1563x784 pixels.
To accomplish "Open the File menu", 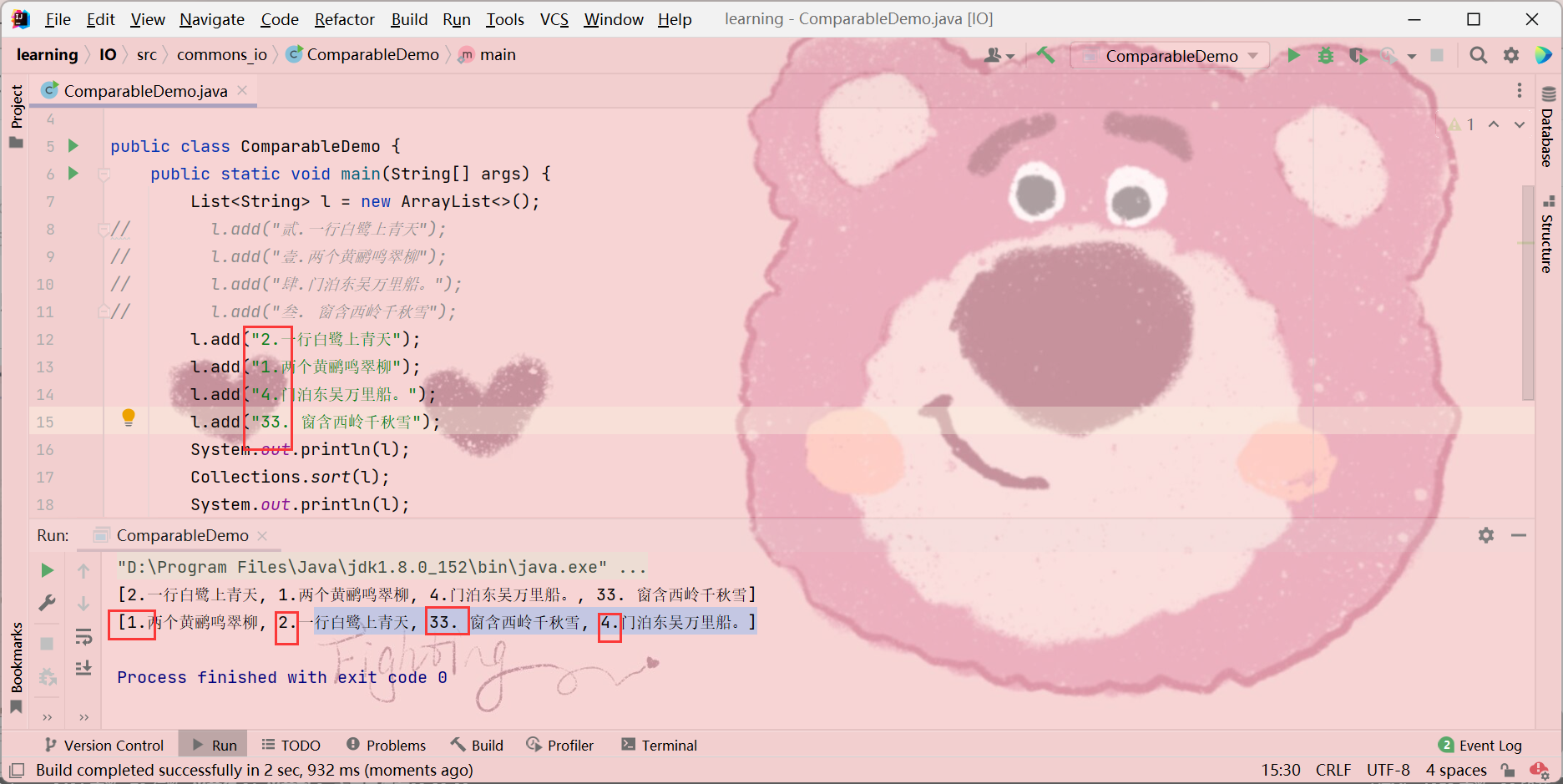I will (x=58, y=19).
